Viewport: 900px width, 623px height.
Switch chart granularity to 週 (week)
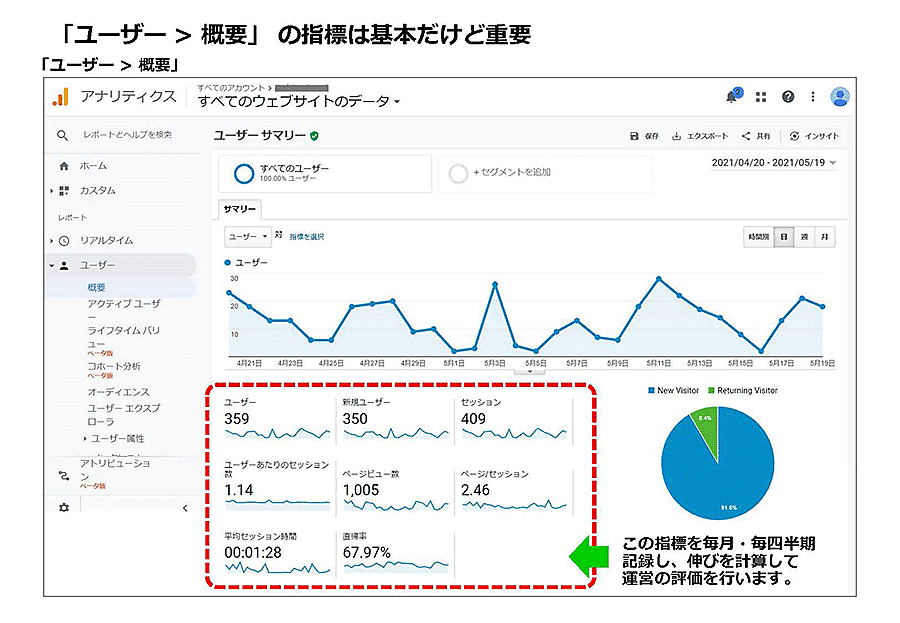tap(804, 237)
